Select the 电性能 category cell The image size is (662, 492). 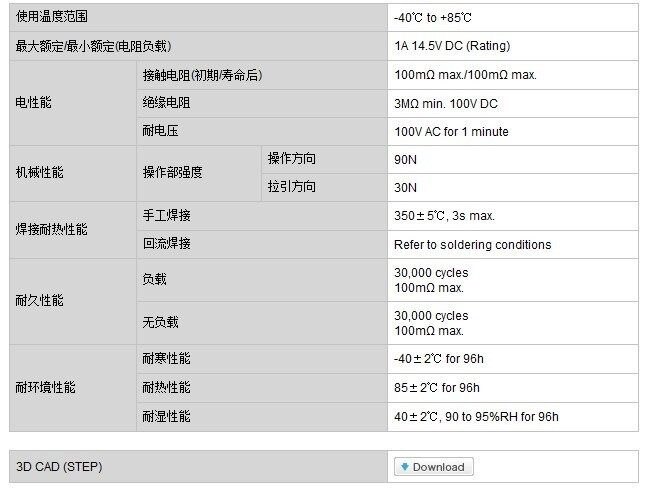point(34,103)
